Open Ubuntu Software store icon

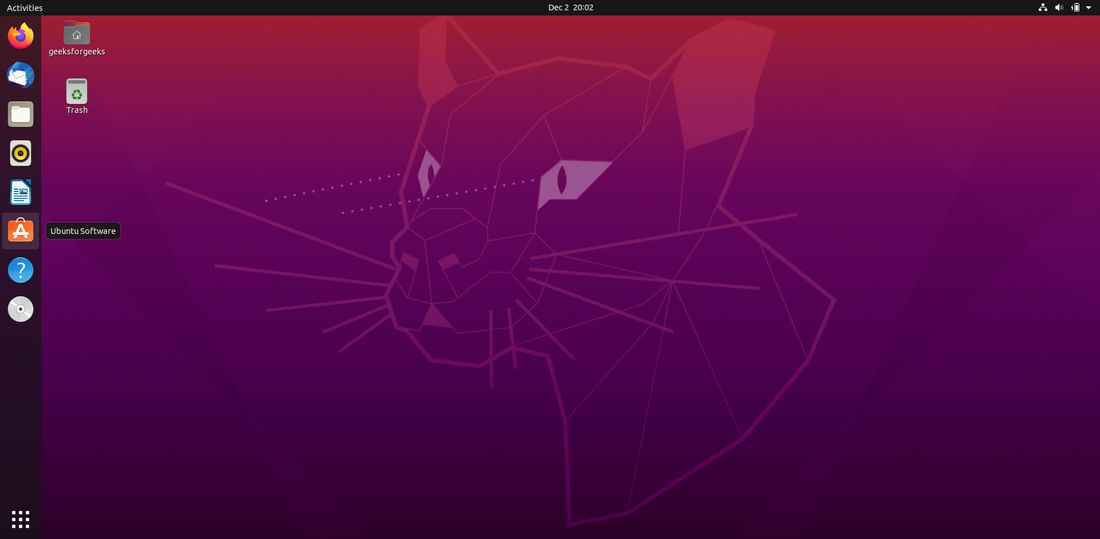[x=20, y=231]
